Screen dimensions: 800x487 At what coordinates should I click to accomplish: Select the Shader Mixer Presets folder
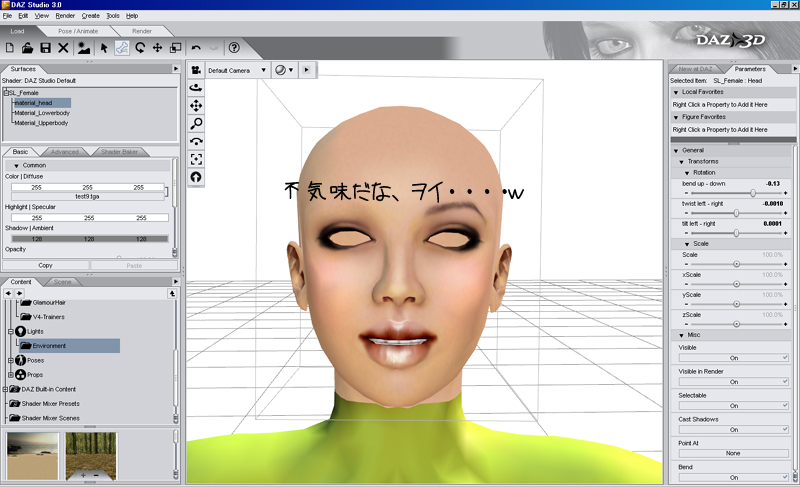pos(51,404)
